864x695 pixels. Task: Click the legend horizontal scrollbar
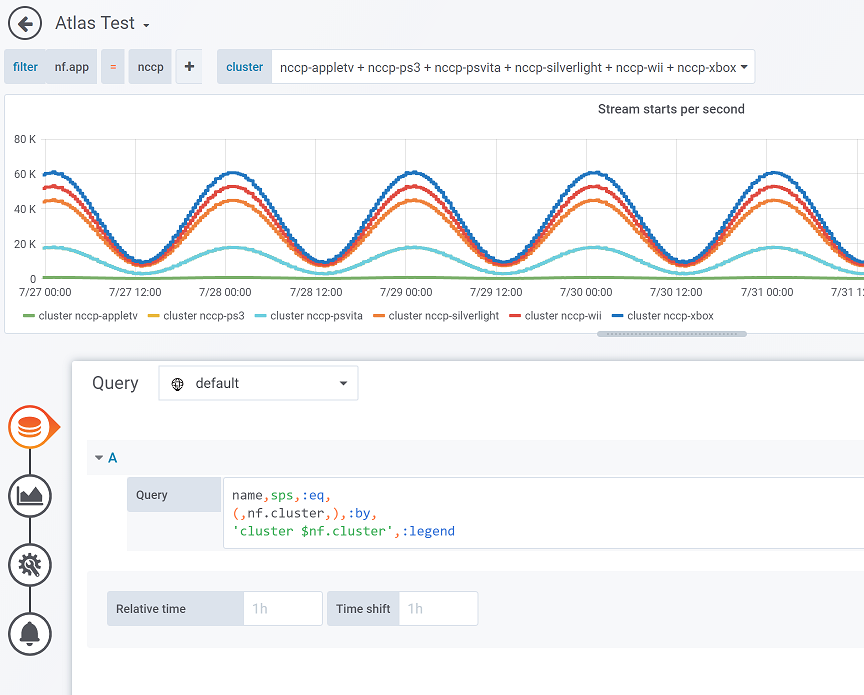click(671, 333)
